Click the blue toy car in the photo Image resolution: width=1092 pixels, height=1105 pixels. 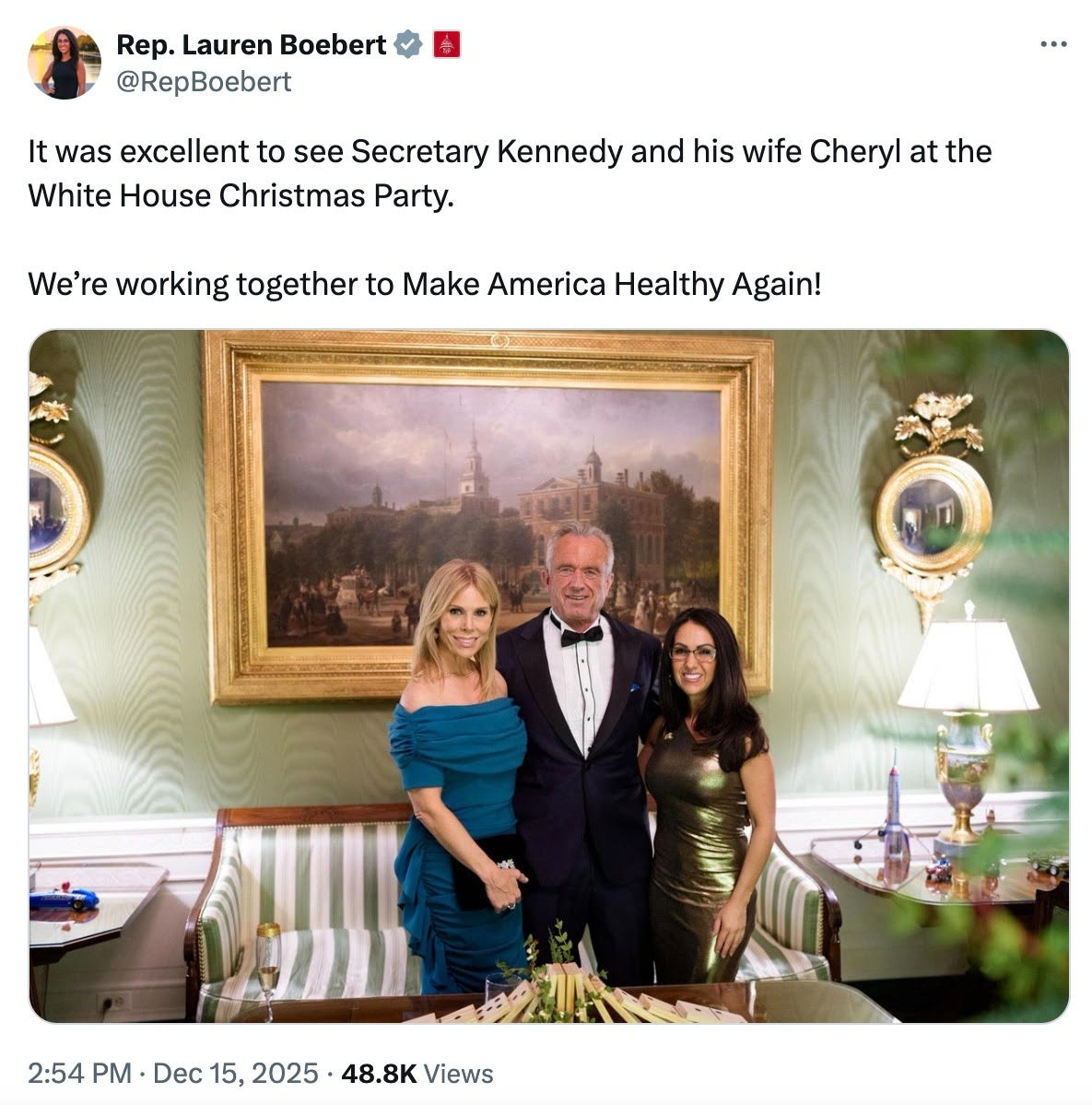point(63,899)
